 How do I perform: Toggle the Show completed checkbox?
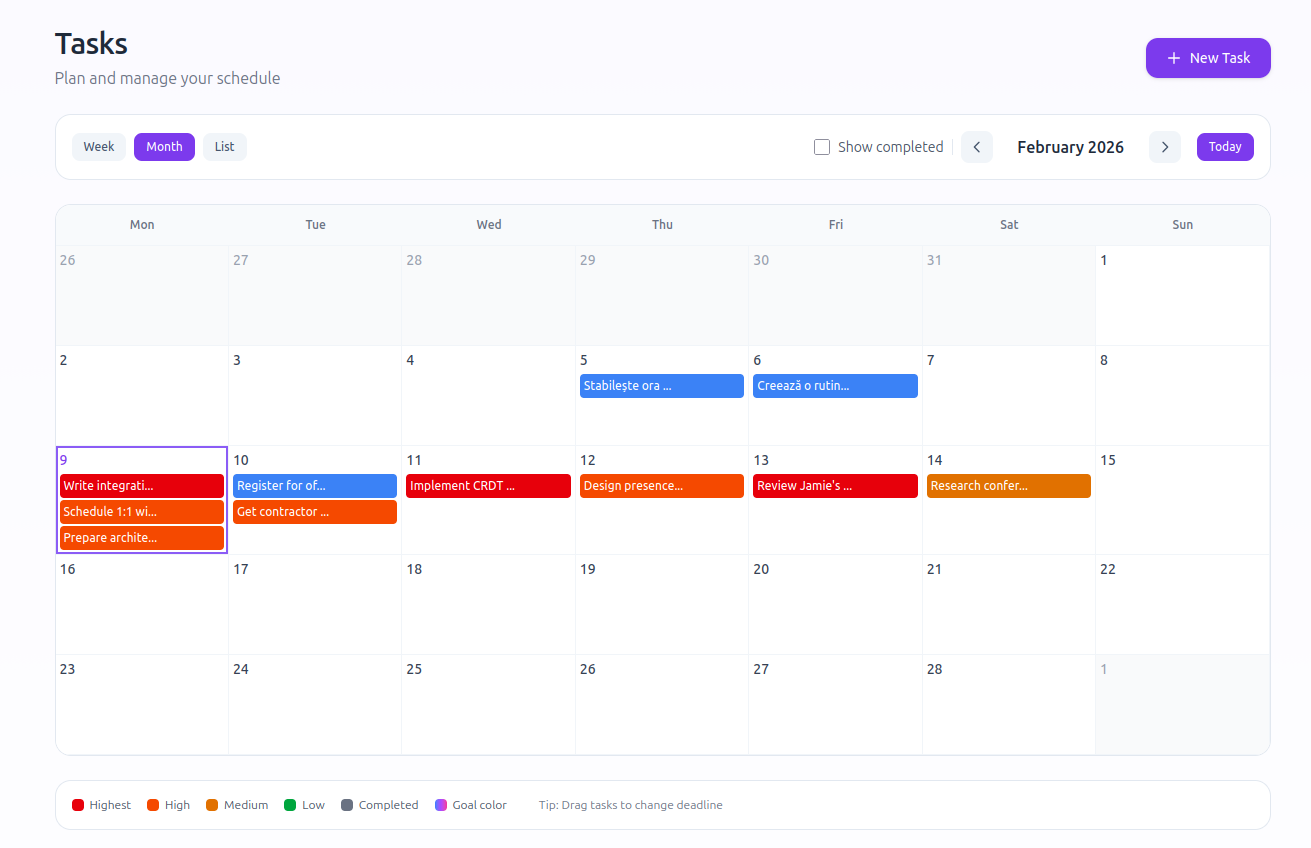[x=822, y=147]
